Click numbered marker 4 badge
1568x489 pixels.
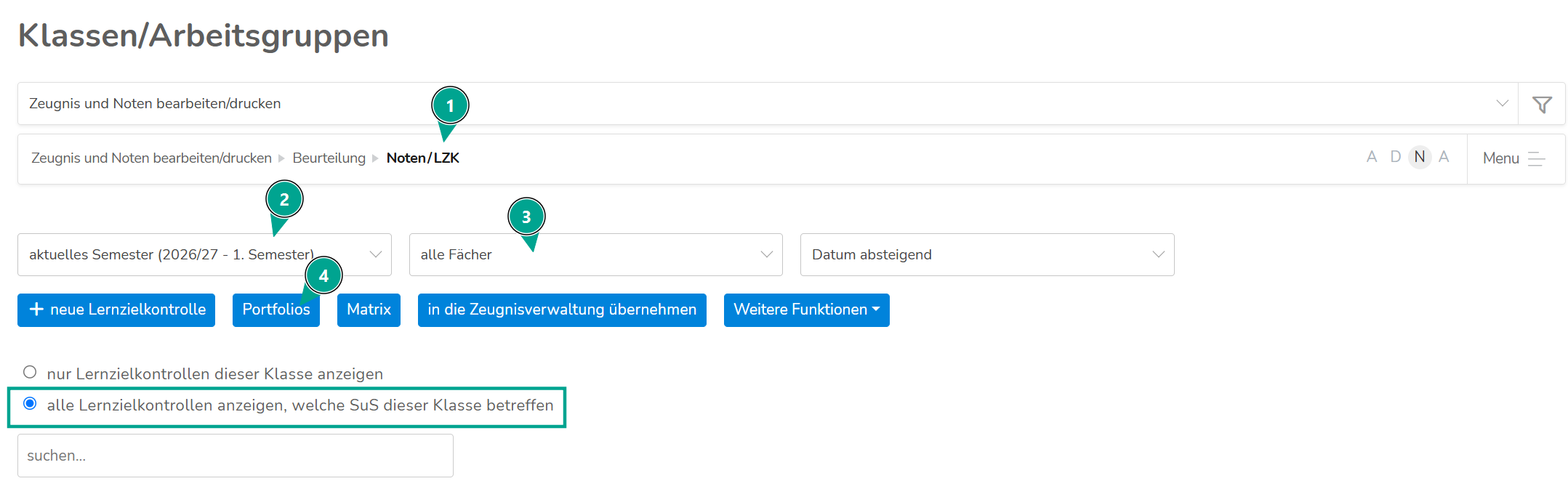click(323, 275)
